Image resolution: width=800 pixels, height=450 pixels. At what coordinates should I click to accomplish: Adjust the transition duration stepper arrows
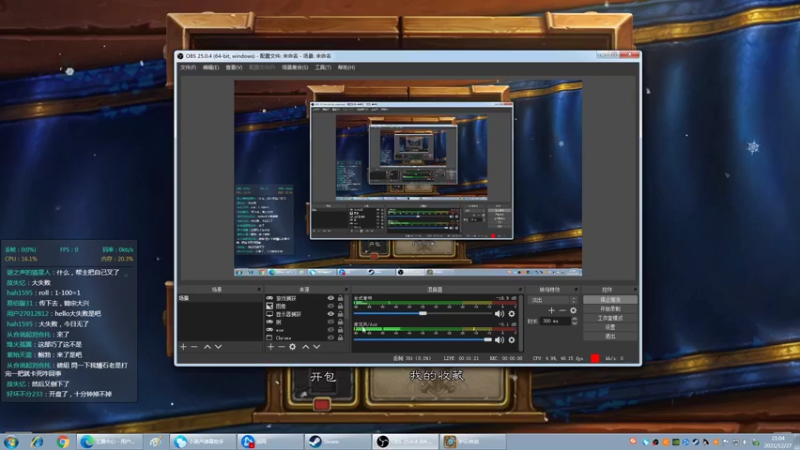(574, 321)
